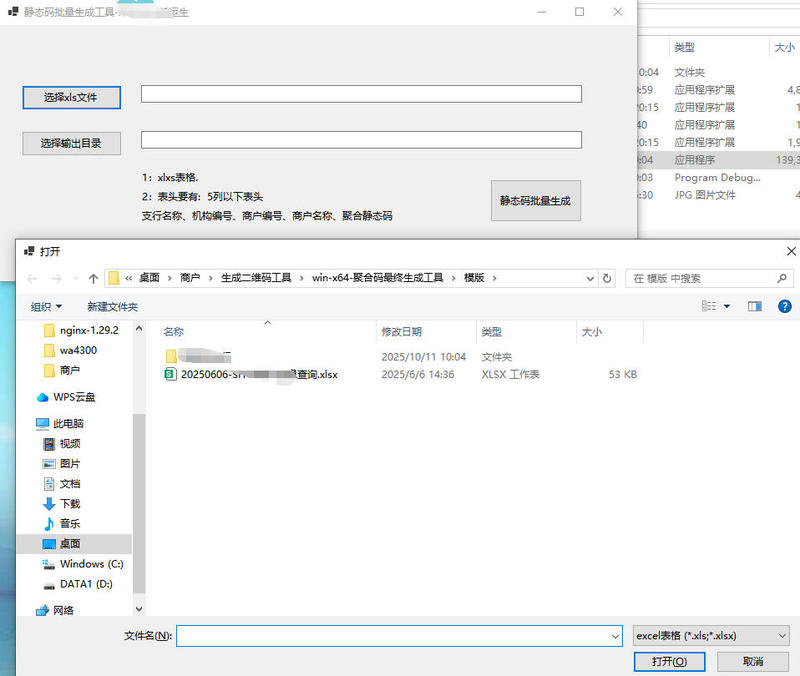Click the 选择输出目录 button

tap(71, 143)
